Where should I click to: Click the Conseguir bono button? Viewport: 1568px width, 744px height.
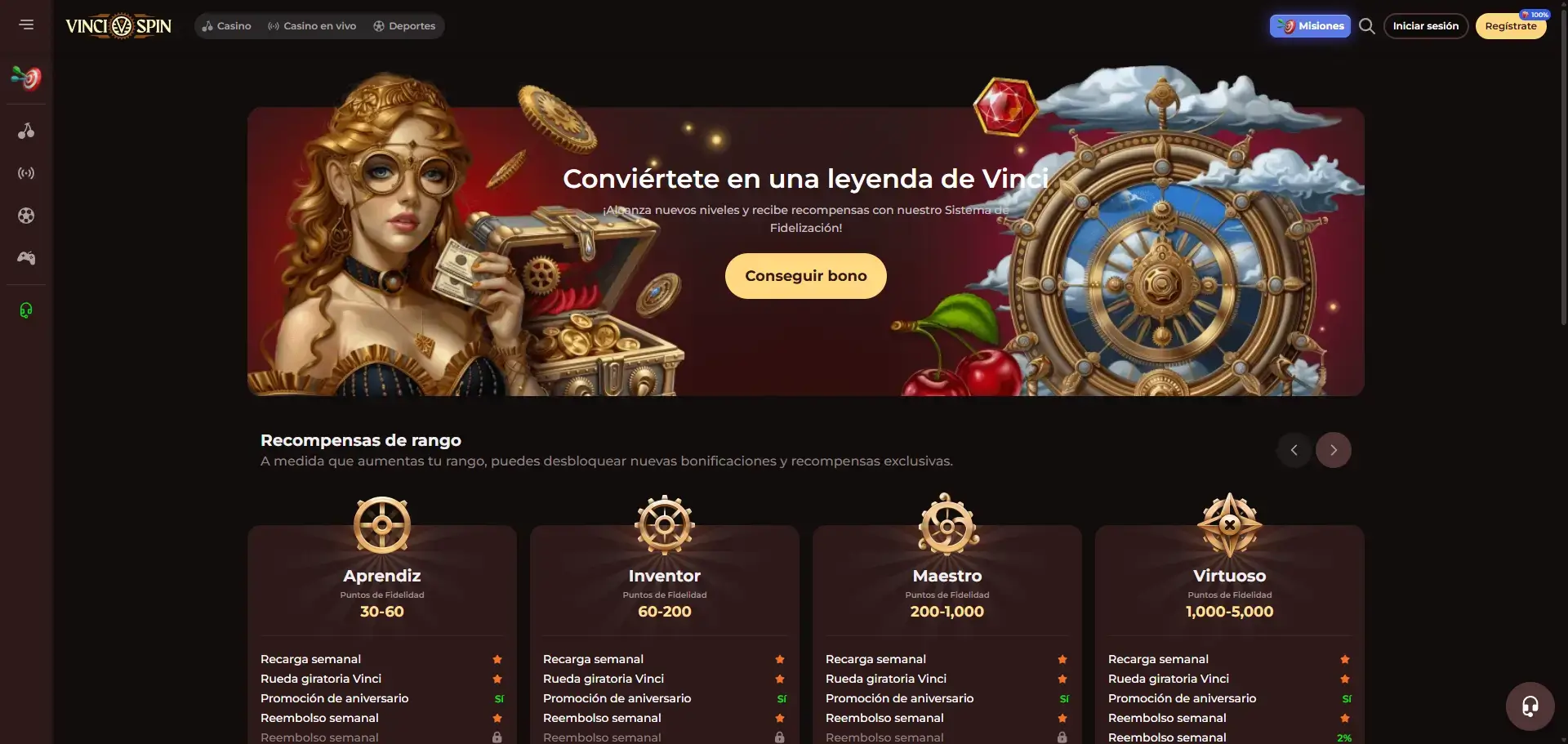(x=805, y=276)
